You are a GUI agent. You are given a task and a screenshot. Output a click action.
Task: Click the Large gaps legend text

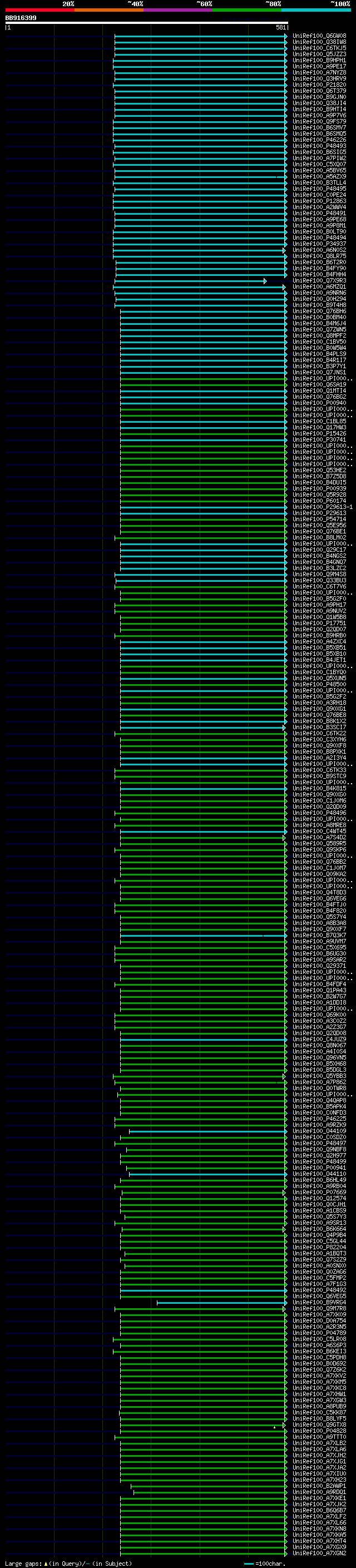click(68, 1563)
